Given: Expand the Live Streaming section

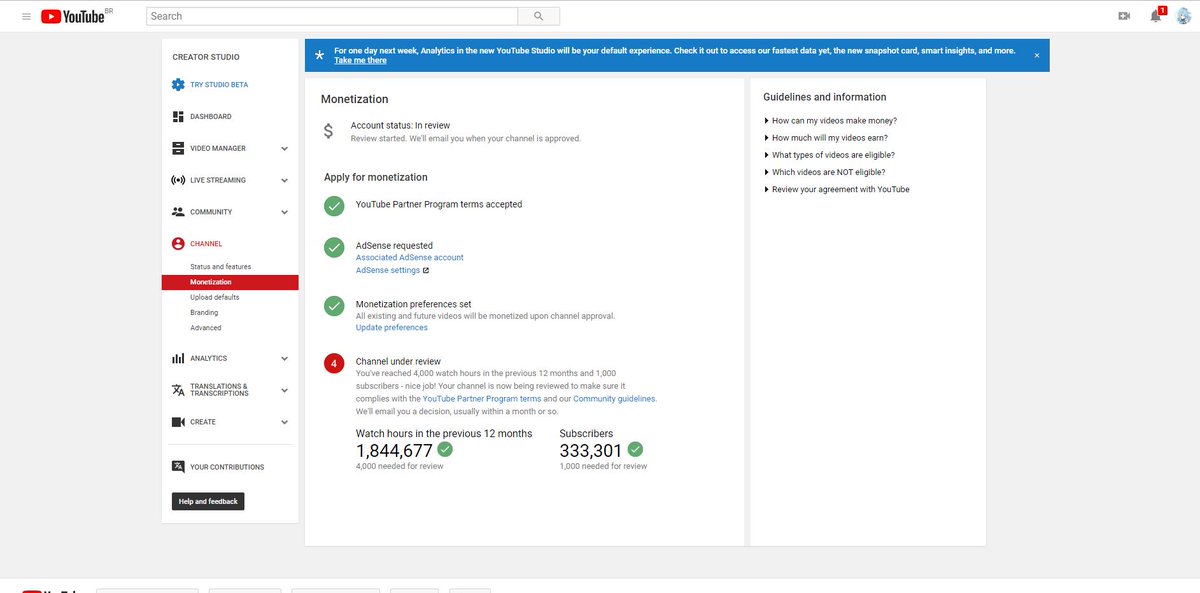Looking at the screenshot, I should [x=284, y=181].
